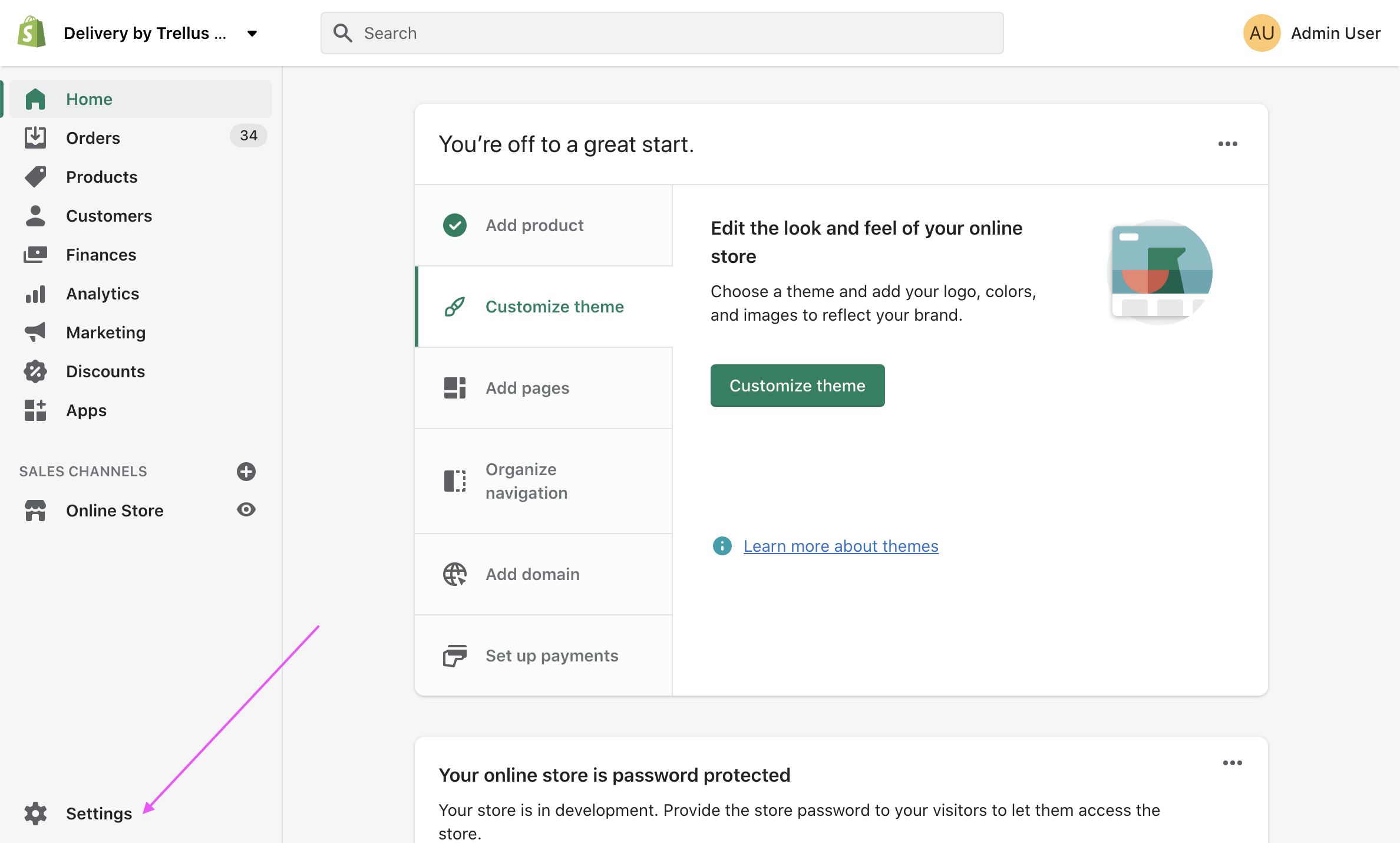
Task: Click the Analytics bar chart icon
Action: tap(35, 294)
